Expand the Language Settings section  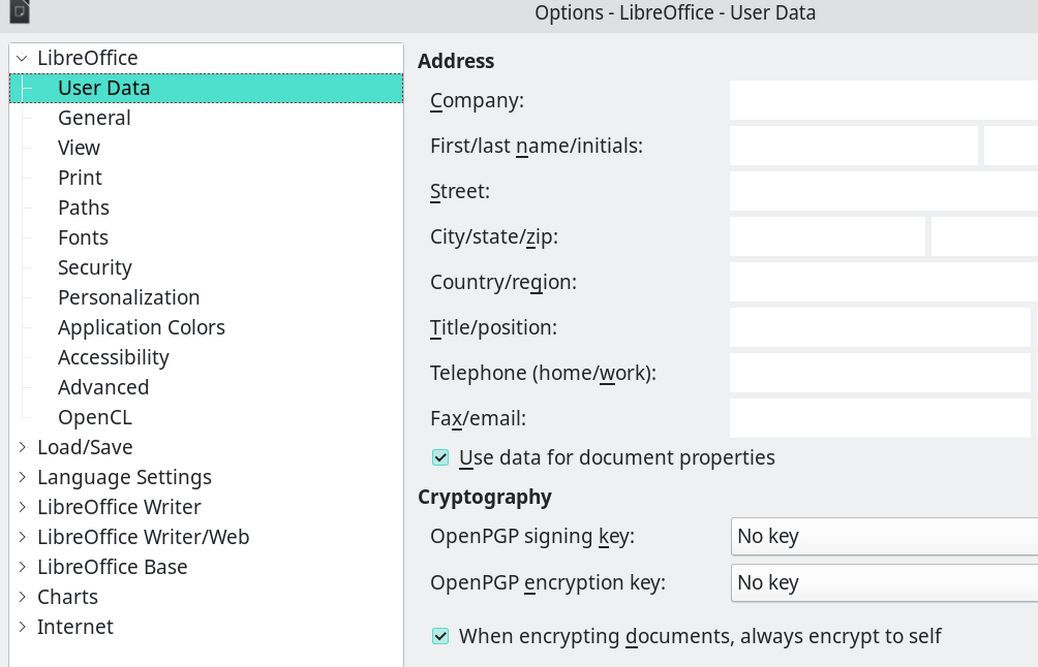point(23,477)
